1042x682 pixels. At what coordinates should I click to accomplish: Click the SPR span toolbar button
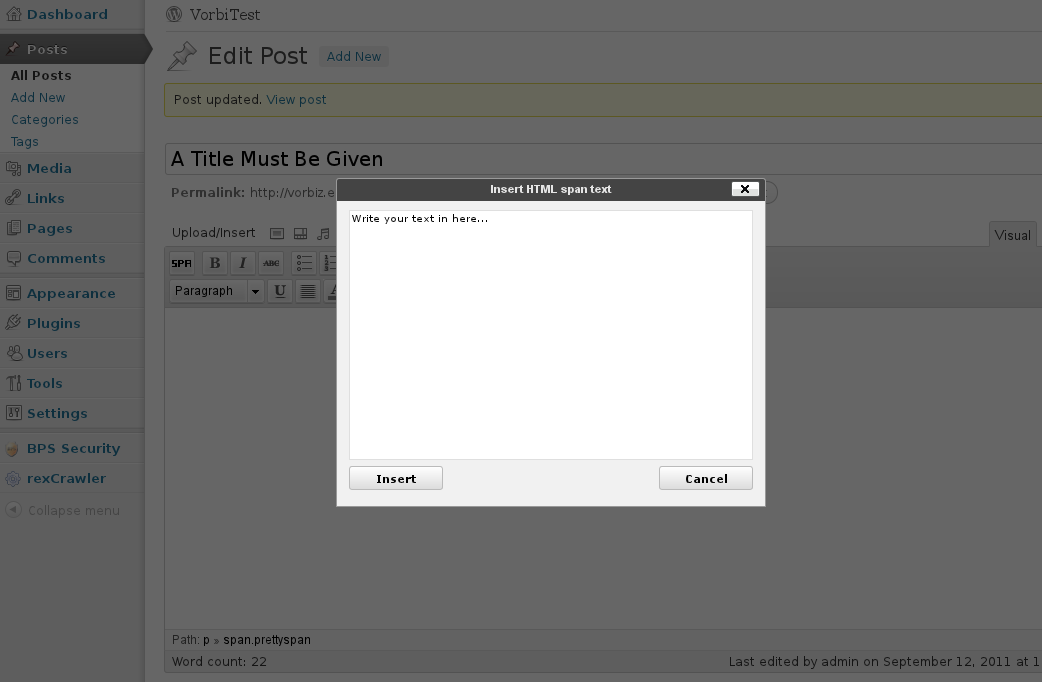181,263
